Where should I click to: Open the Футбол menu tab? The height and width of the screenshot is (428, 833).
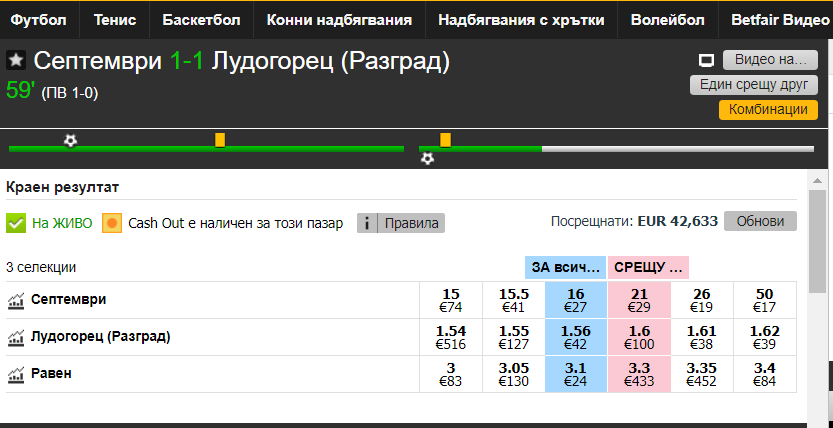pyautogui.click(x=39, y=20)
